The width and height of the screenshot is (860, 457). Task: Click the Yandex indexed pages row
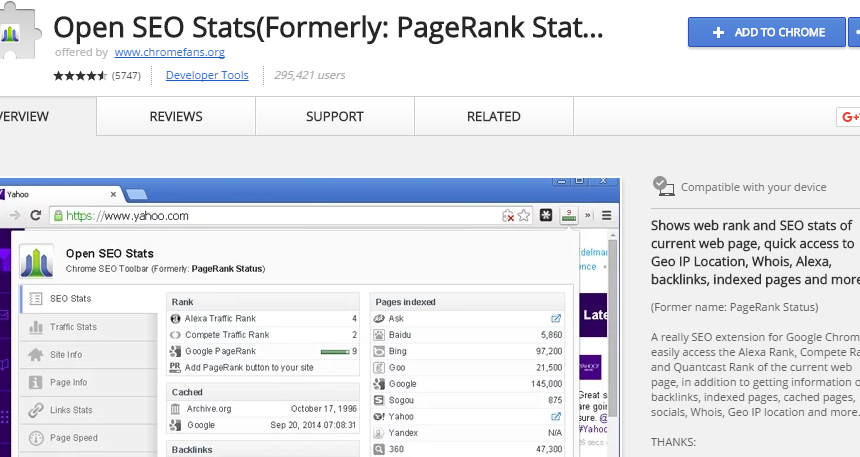coord(468,433)
